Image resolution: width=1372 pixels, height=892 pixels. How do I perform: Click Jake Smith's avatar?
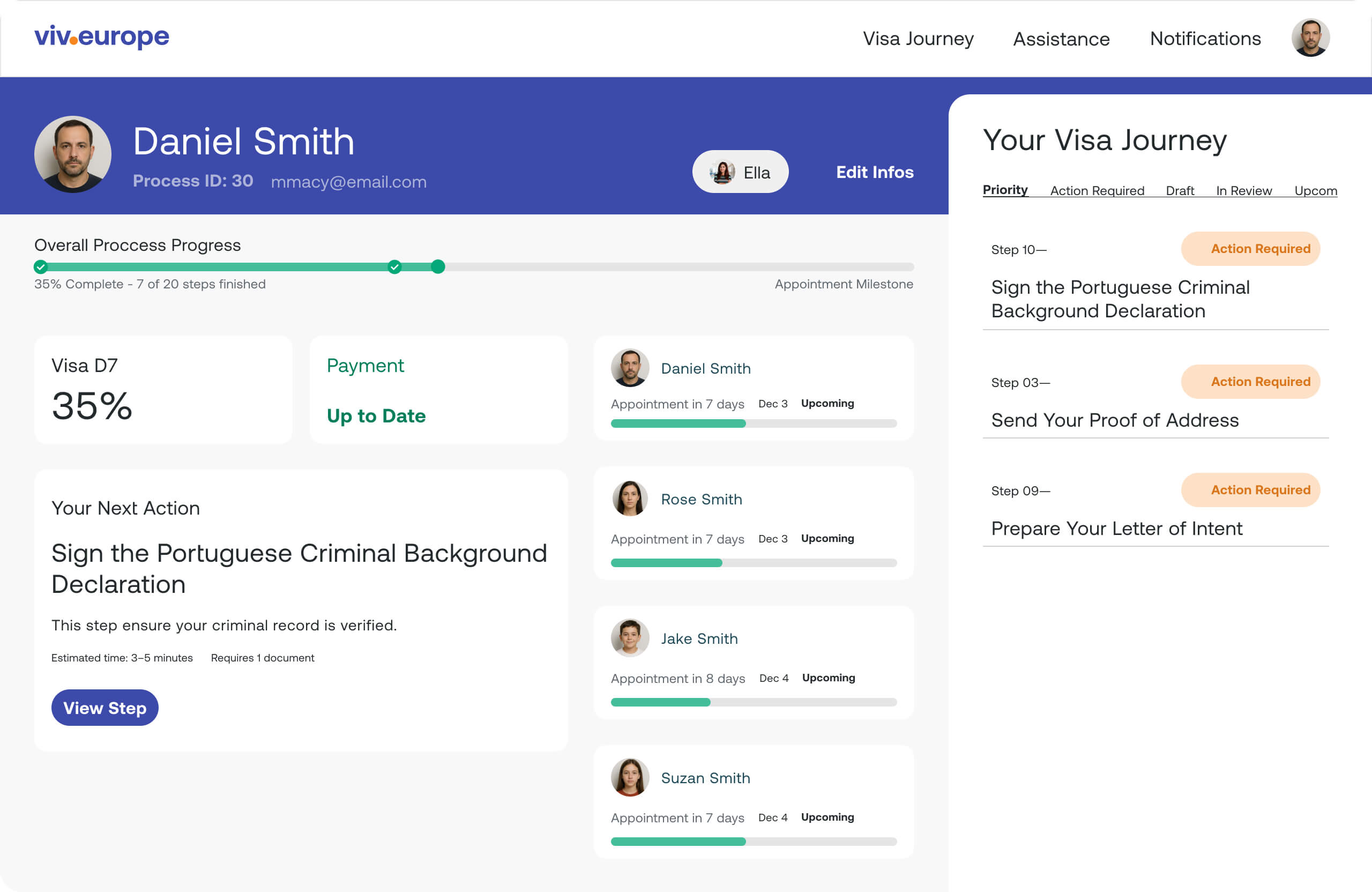click(630, 638)
